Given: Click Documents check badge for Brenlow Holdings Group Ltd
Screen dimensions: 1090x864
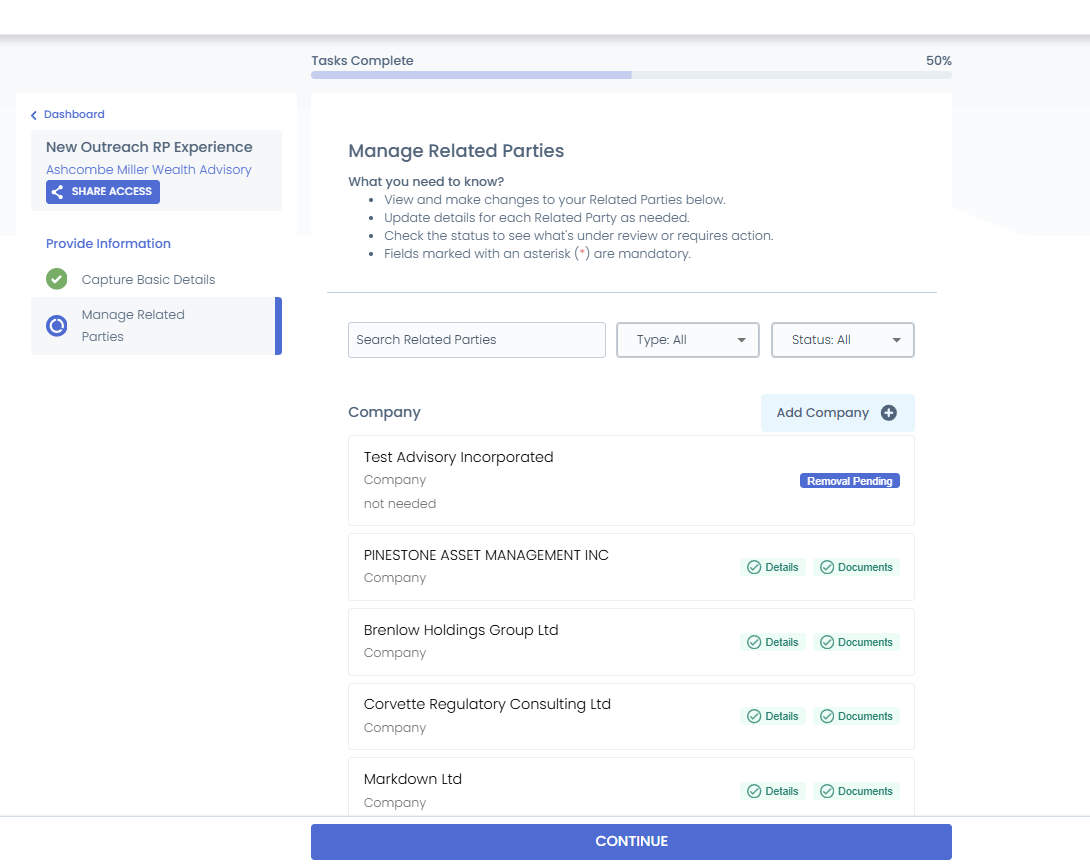Looking at the screenshot, I should pyautogui.click(x=856, y=642).
